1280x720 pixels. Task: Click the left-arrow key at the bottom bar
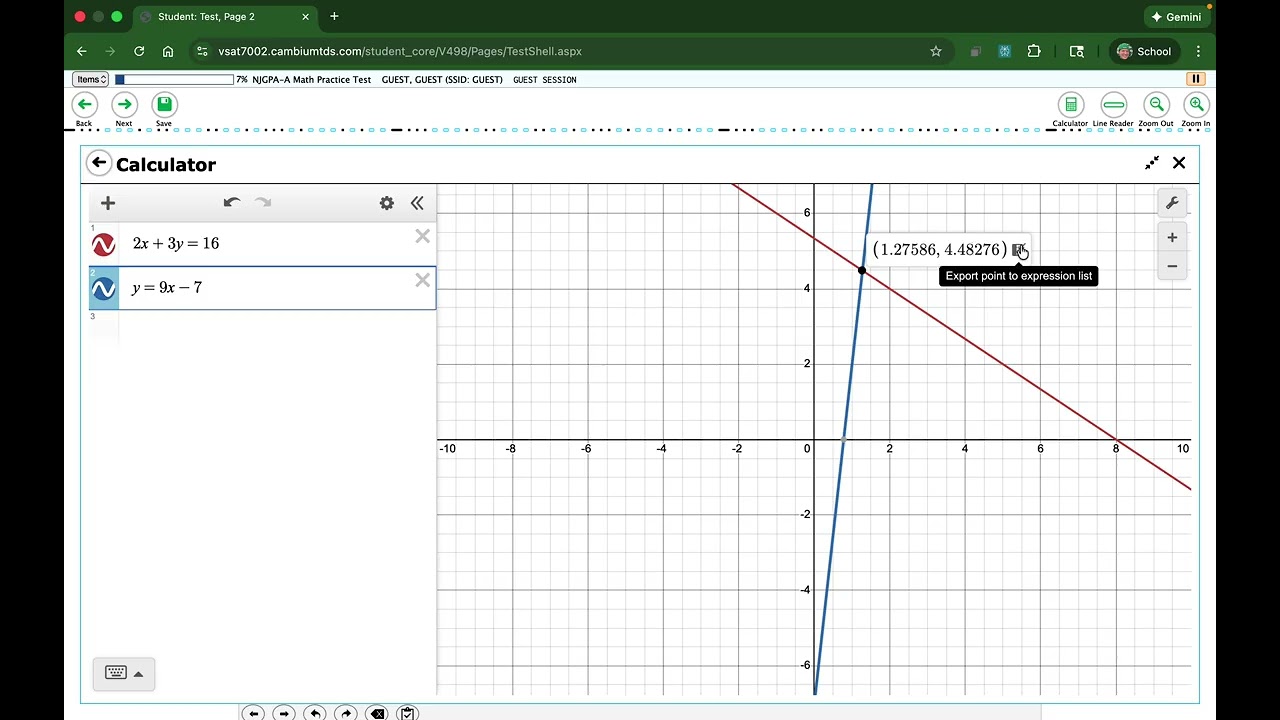(254, 713)
